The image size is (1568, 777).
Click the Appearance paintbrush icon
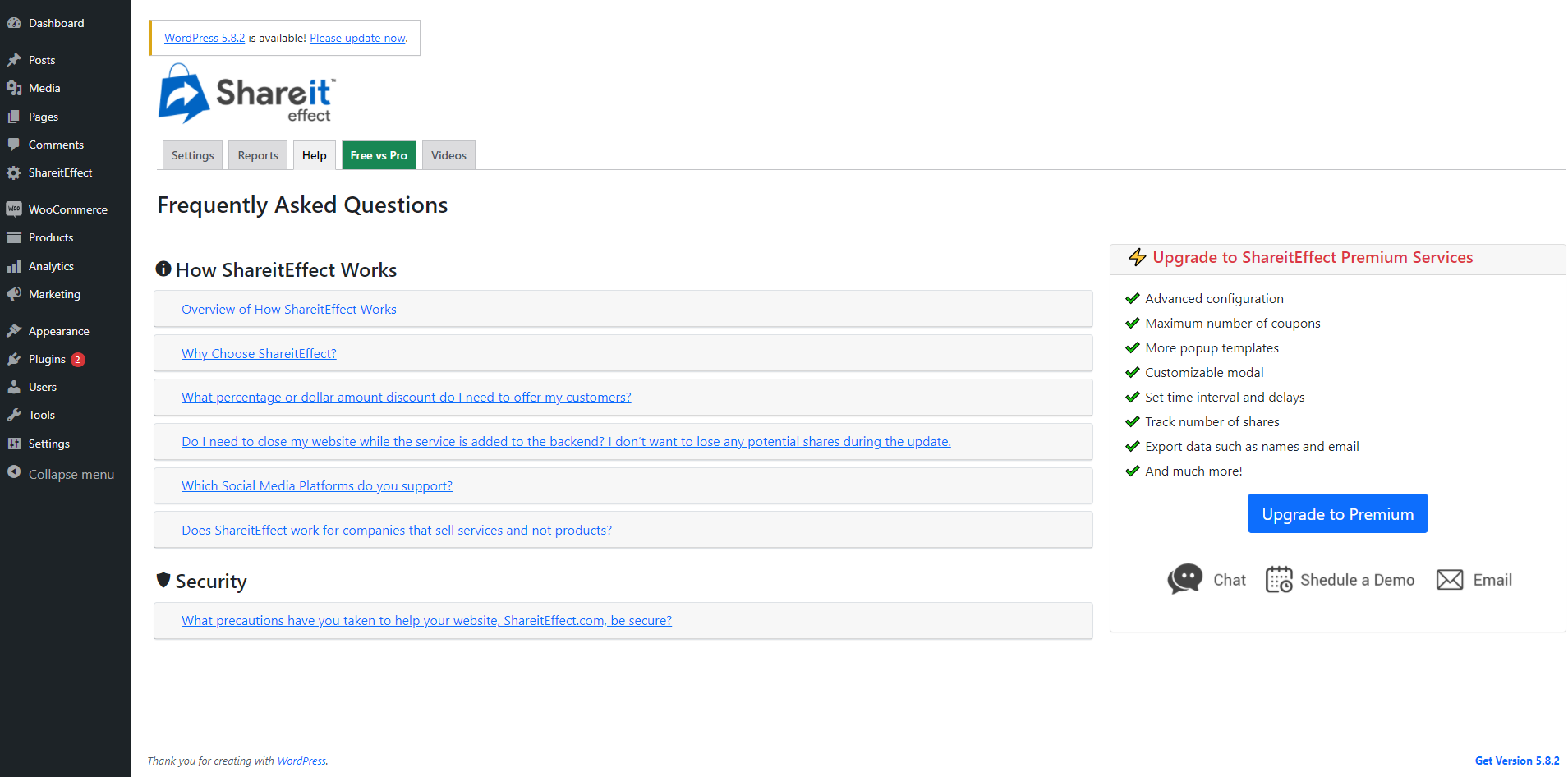pos(14,331)
